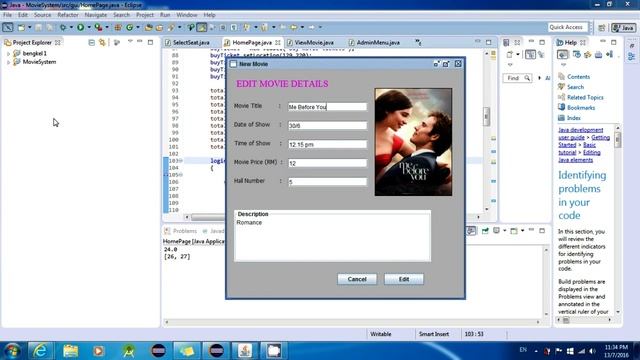Screen dimensions: 640x360
Task: Click the Me Before You movie poster
Action: pos(413,142)
